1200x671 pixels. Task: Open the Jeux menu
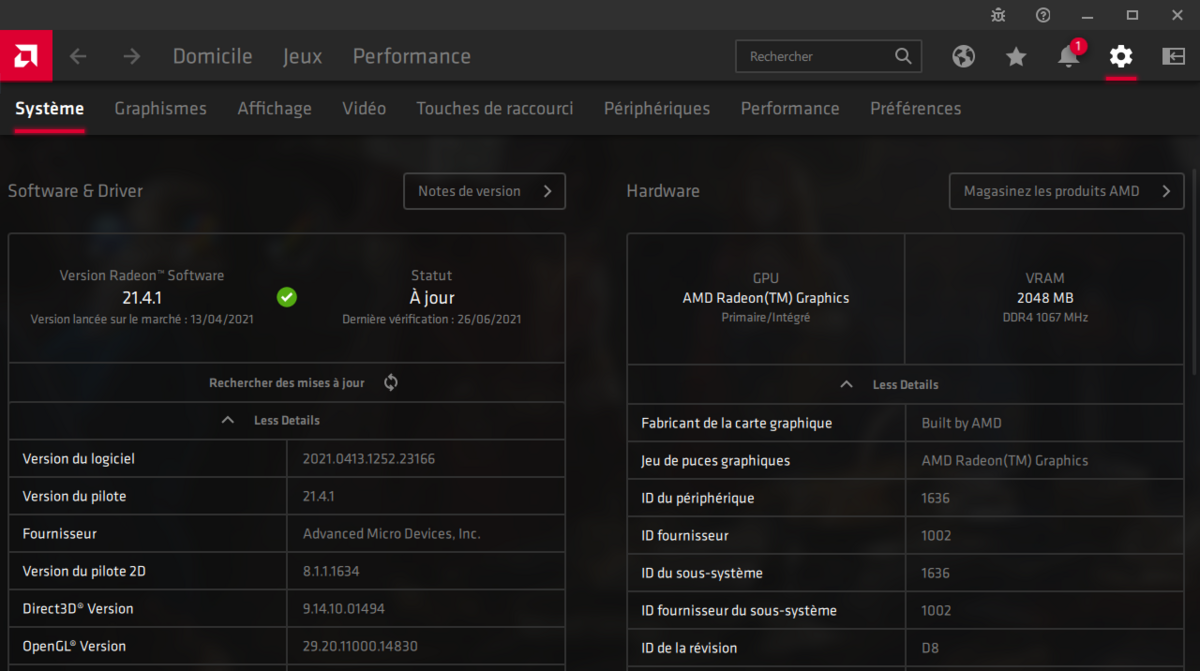(x=303, y=56)
